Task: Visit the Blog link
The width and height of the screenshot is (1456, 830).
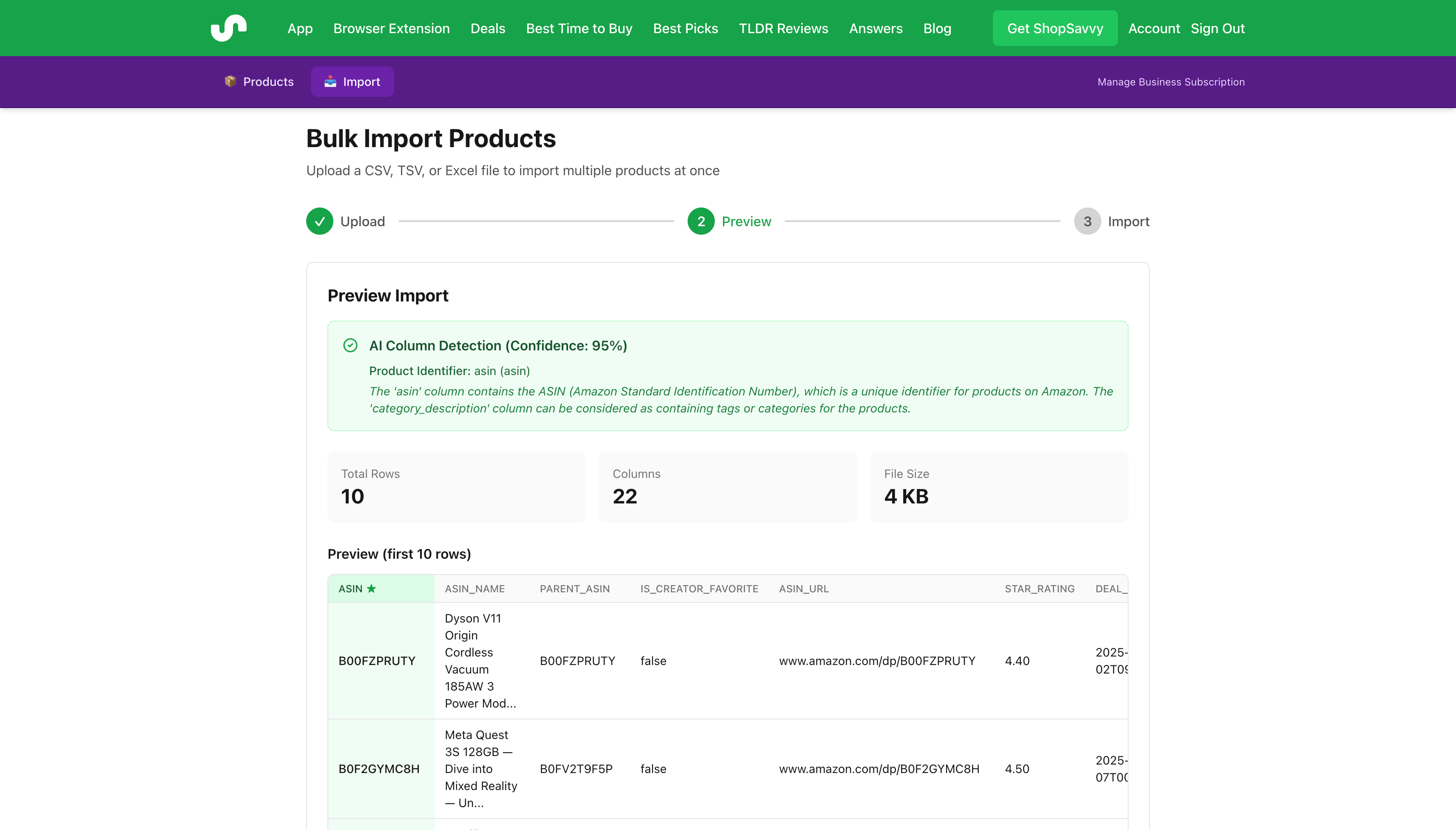Action: point(937,28)
